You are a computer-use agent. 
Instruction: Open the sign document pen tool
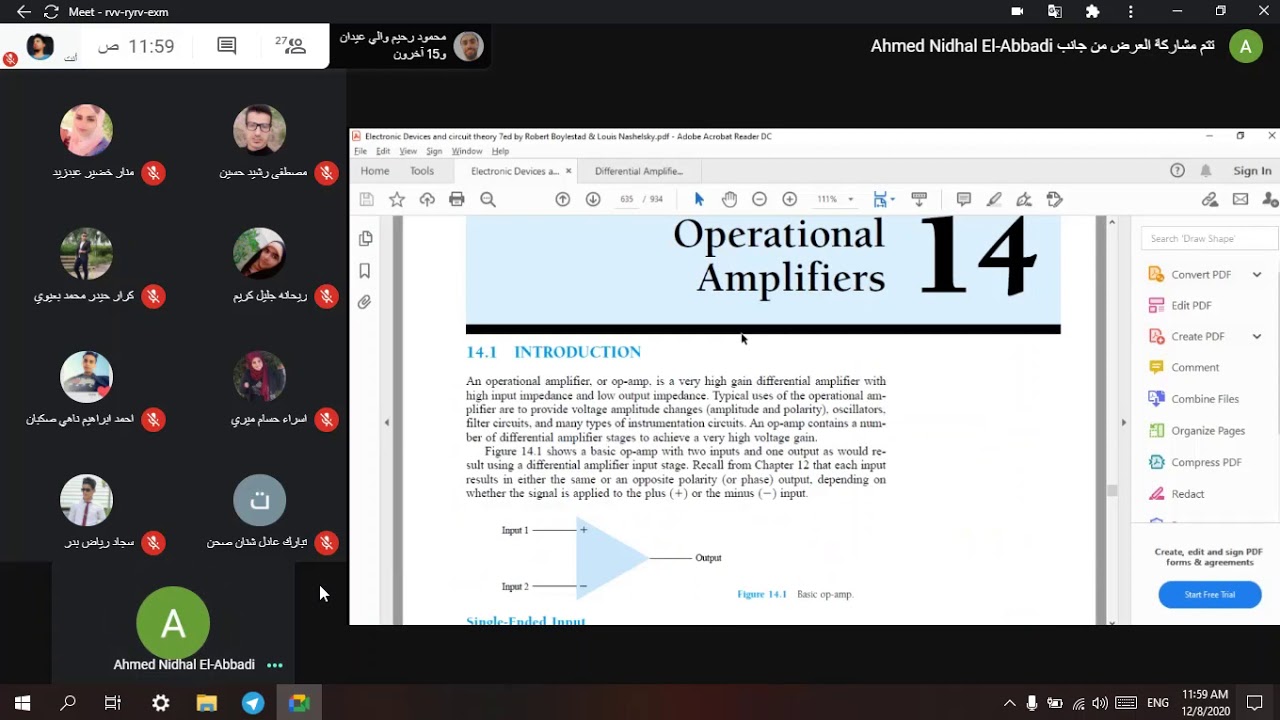[x=1024, y=199]
